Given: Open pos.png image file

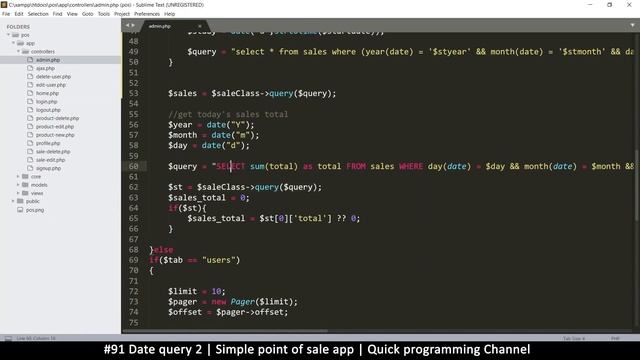Looking at the screenshot, I should (x=35, y=210).
